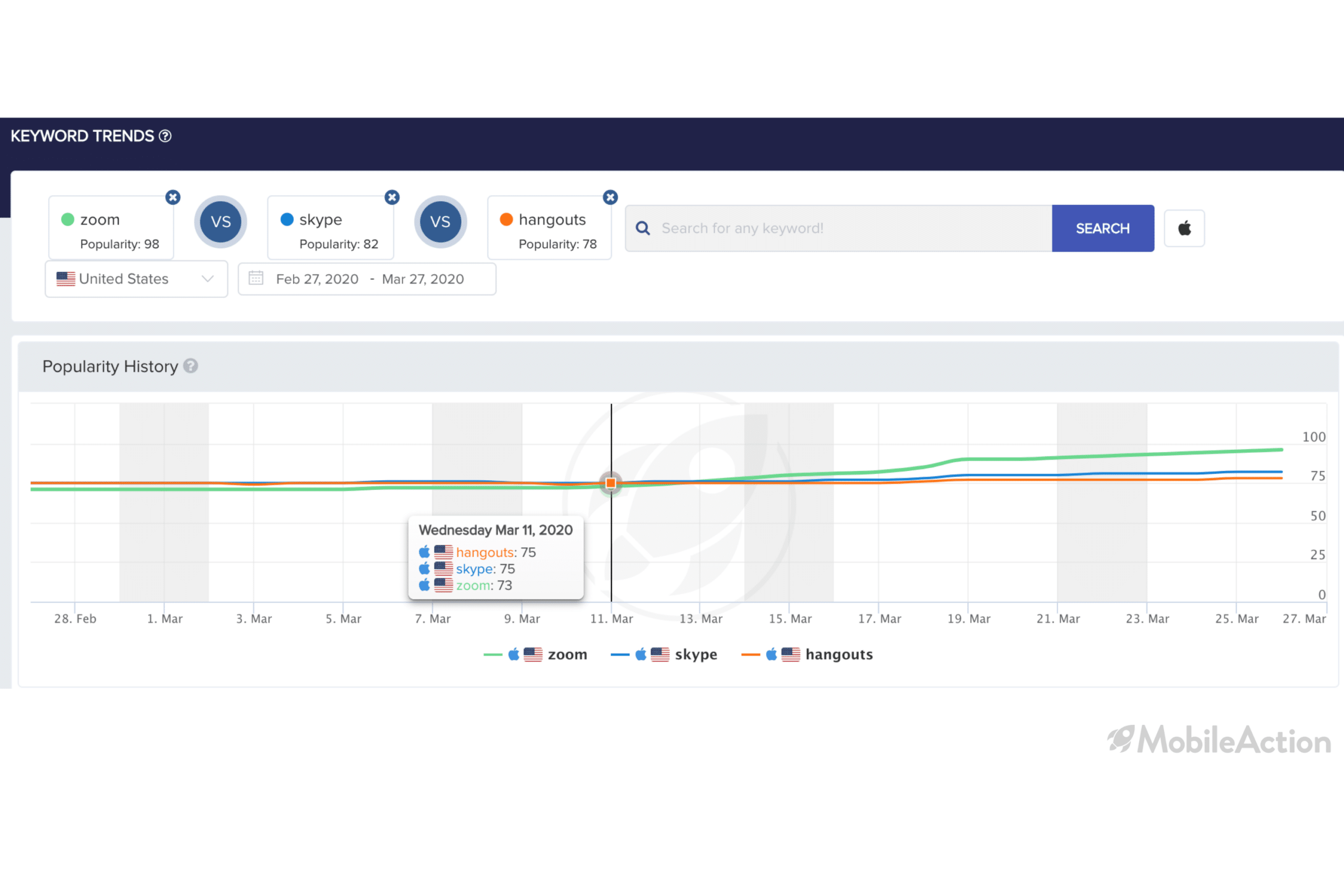1344x896 pixels.
Task: Toggle the skype series in chart legend
Action: point(664,655)
